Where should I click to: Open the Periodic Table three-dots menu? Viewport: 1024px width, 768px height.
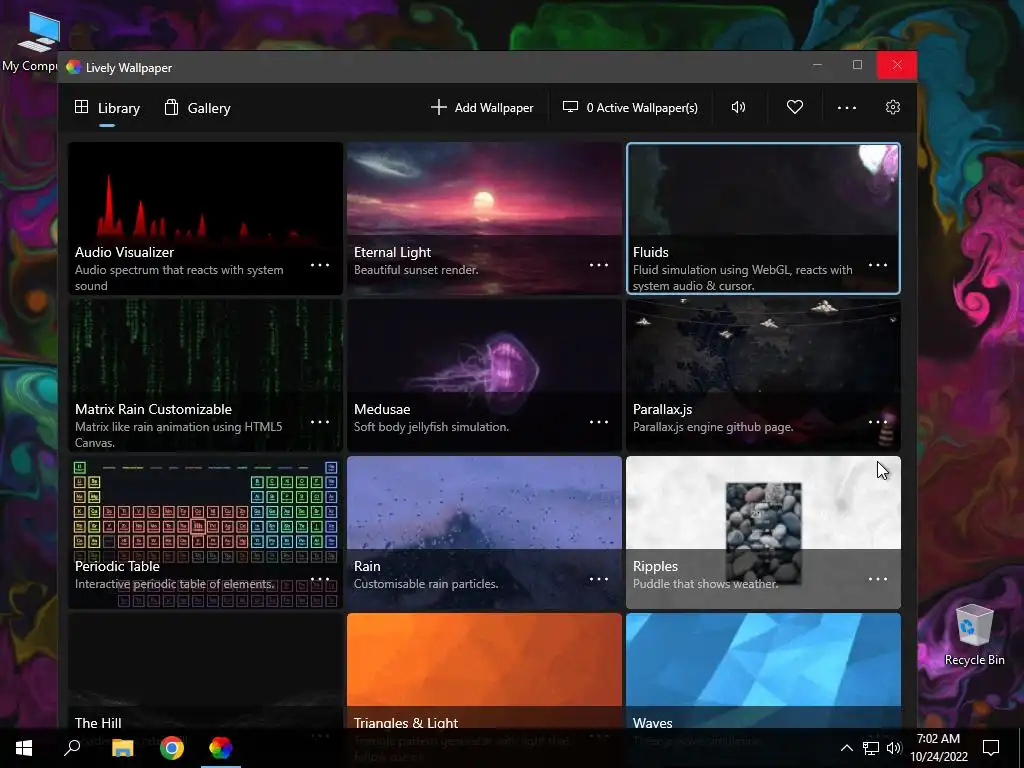(320, 579)
